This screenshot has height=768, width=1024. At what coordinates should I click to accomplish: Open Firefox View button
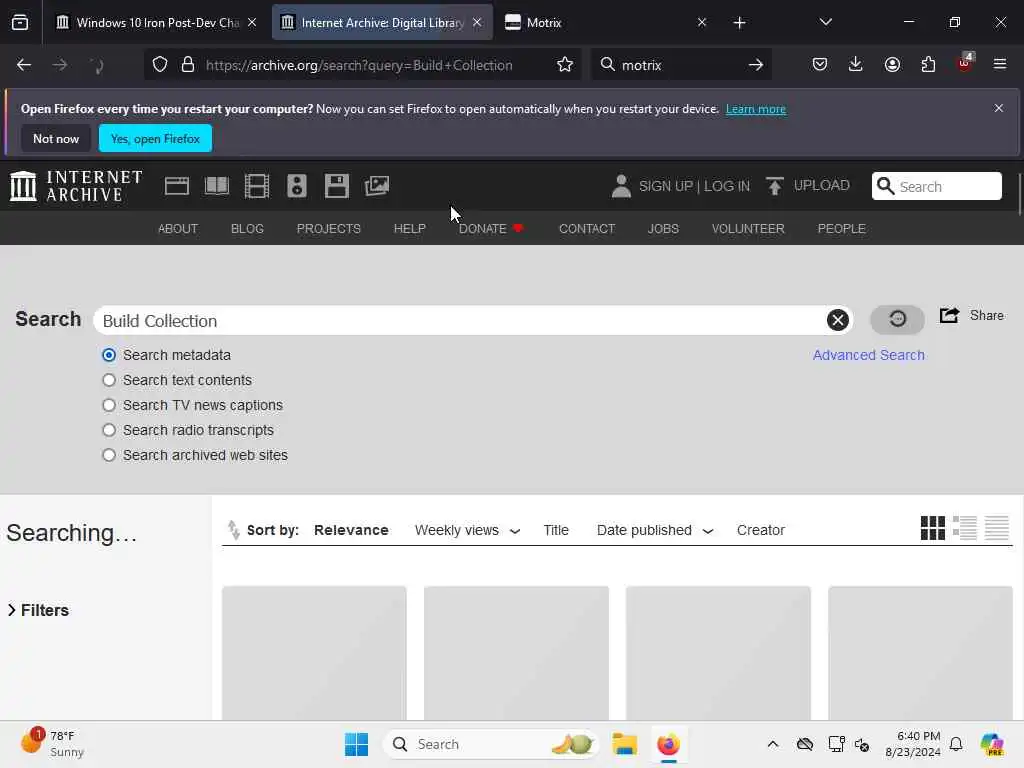pyautogui.click(x=20, y=22)
